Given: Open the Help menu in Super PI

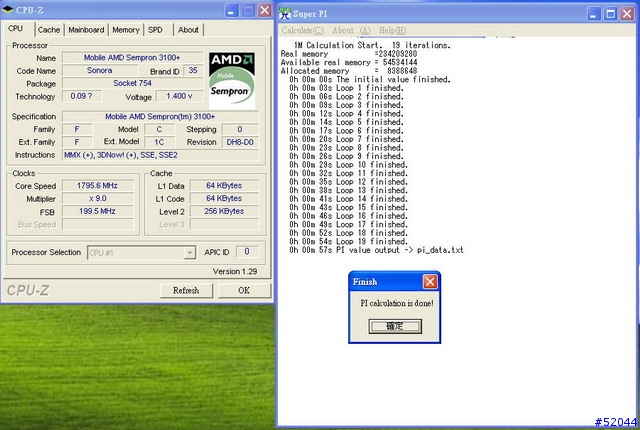Looking at the screenshot, I should tap(392, 31).
